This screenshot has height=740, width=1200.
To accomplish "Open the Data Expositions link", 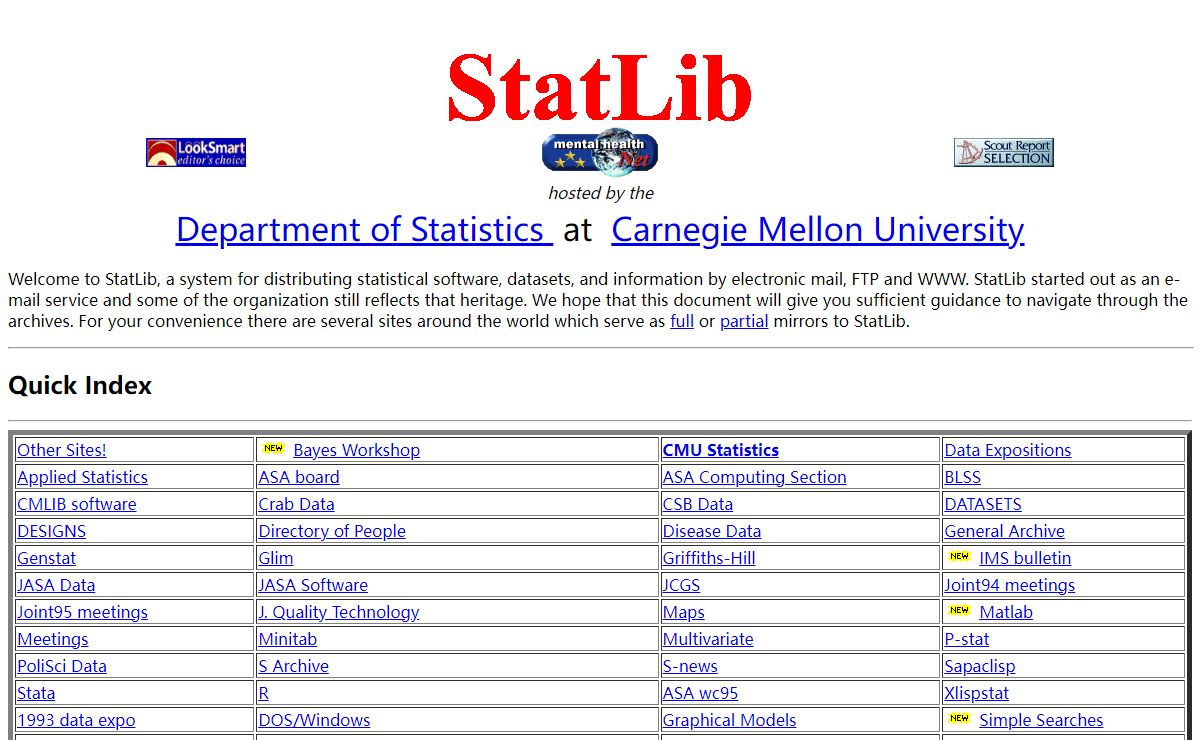I will pos(1008,450).
